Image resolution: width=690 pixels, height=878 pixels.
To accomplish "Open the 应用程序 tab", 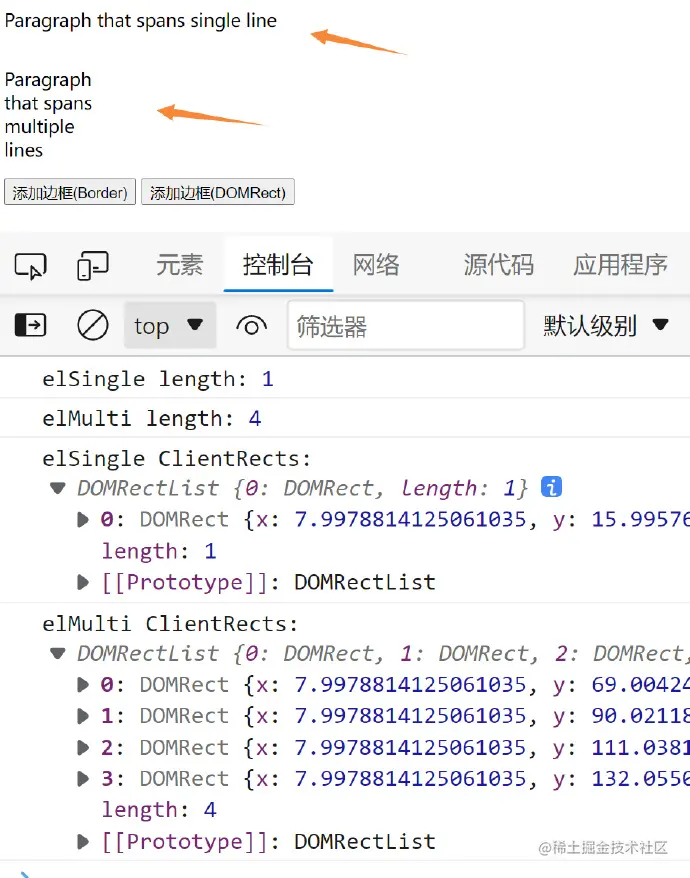I will pos(620,264).
